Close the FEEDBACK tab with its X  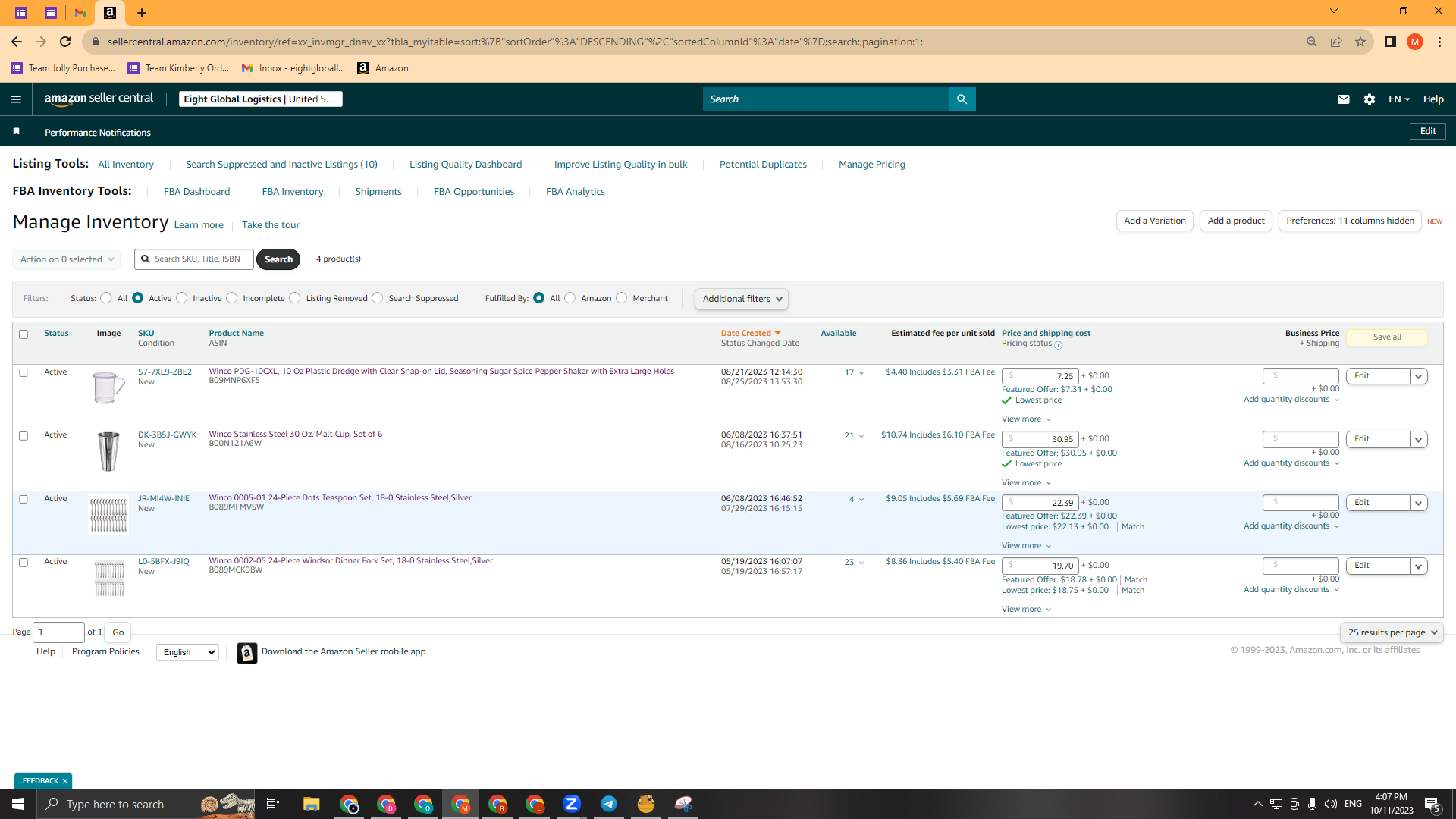point(65,781)
